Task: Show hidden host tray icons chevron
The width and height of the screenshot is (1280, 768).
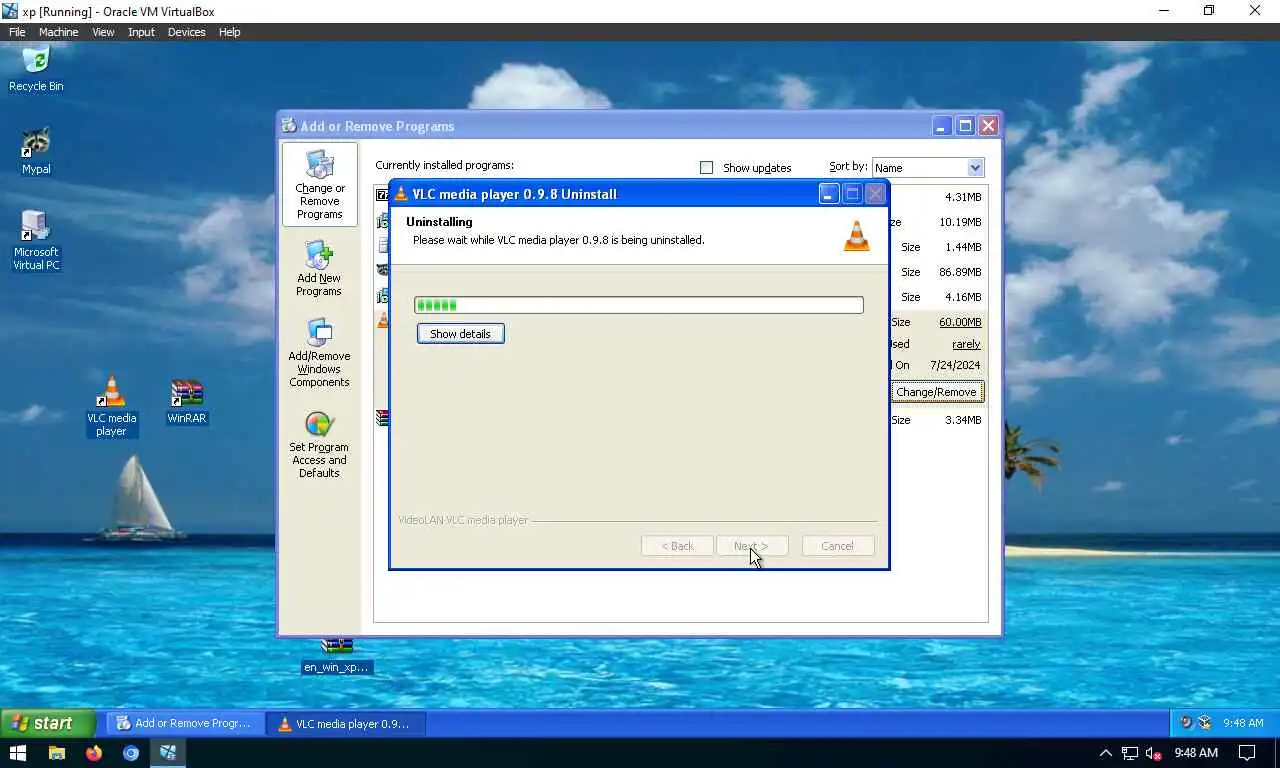Action: click(1106, 753)
